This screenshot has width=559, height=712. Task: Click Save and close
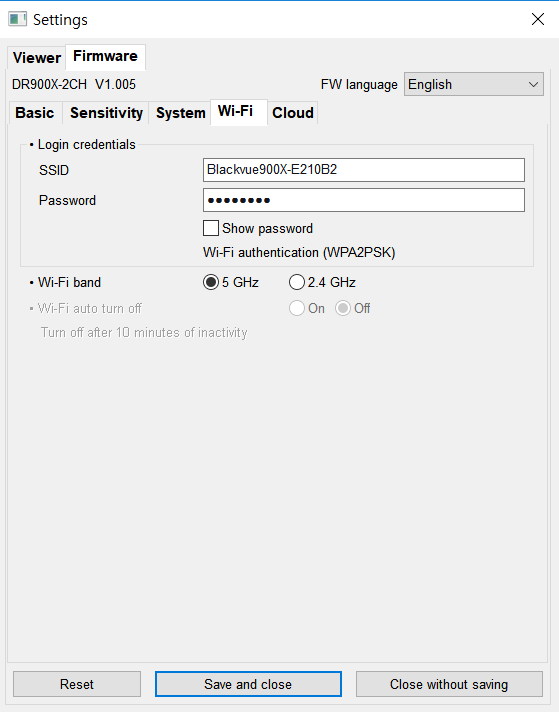pos(248,684)
